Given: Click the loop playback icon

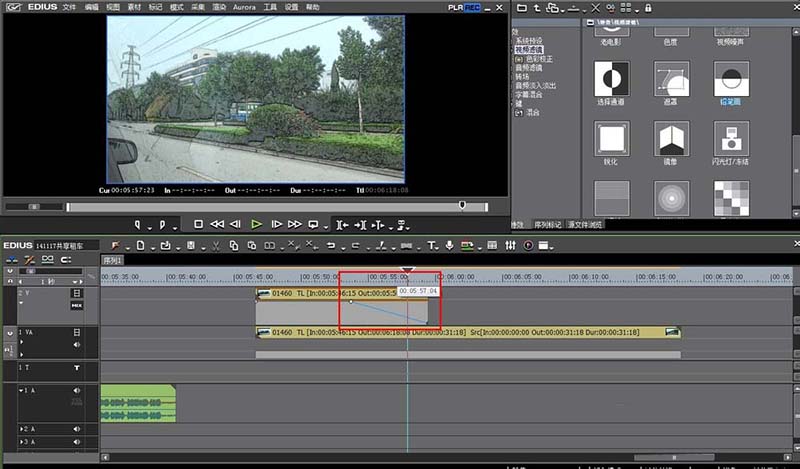Looking at the screenshot, I should tap(313, 224).
